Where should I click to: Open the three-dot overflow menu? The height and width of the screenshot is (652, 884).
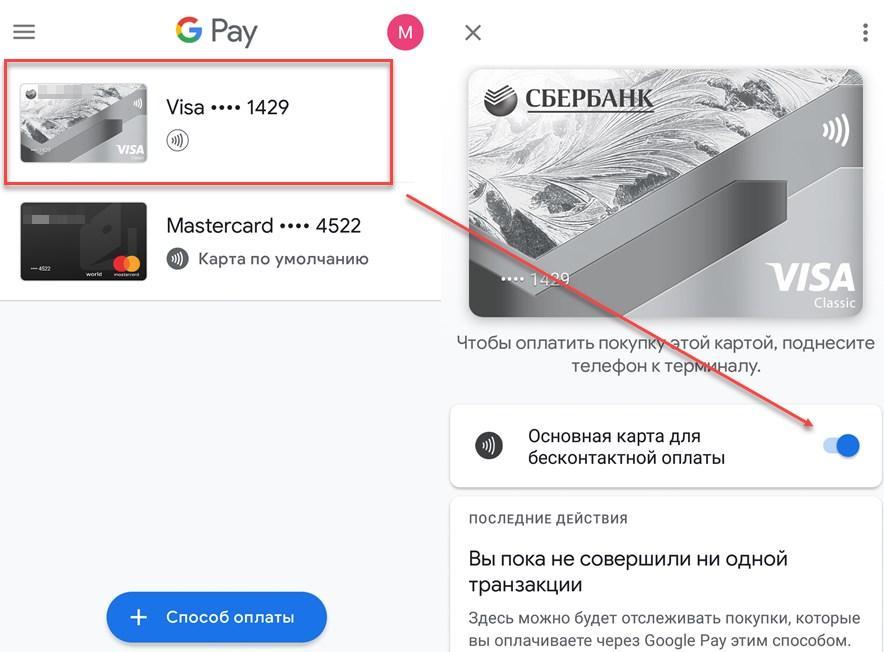865,33
